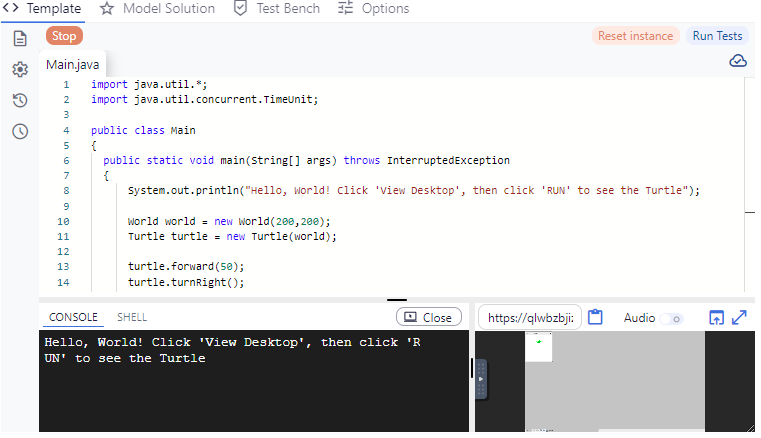Open the files icon in the left sidebar
Viewport: 761px width, 438px height.
[x=19, y=39]
